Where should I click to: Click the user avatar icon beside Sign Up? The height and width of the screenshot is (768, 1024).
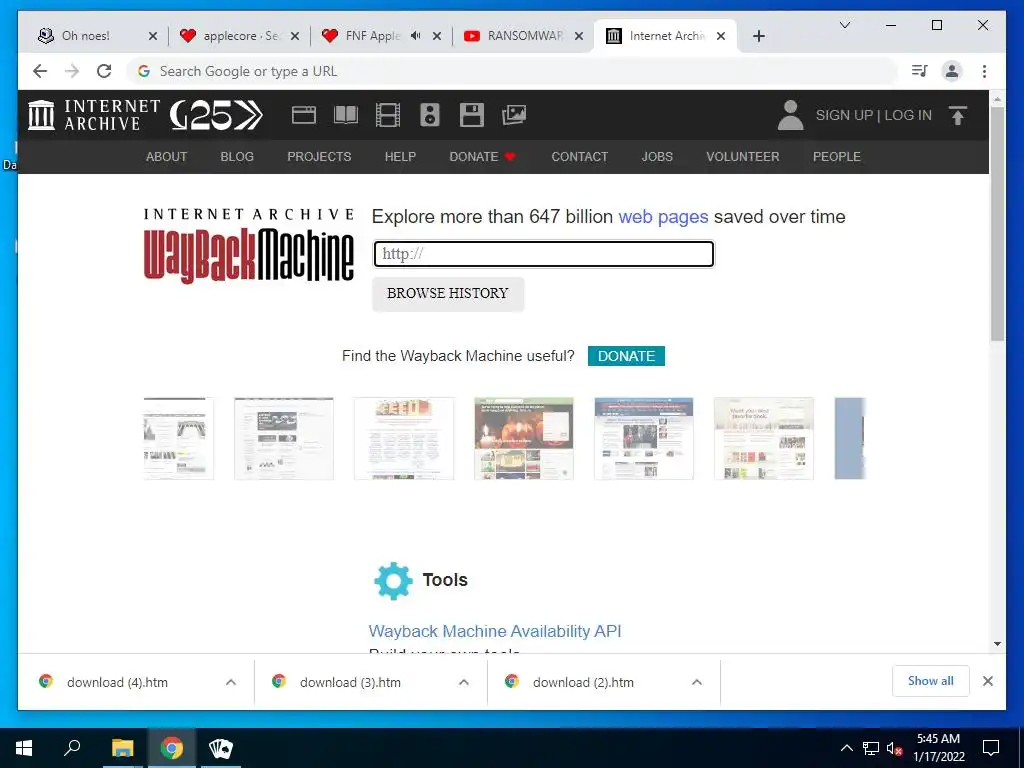pos(790,115)
